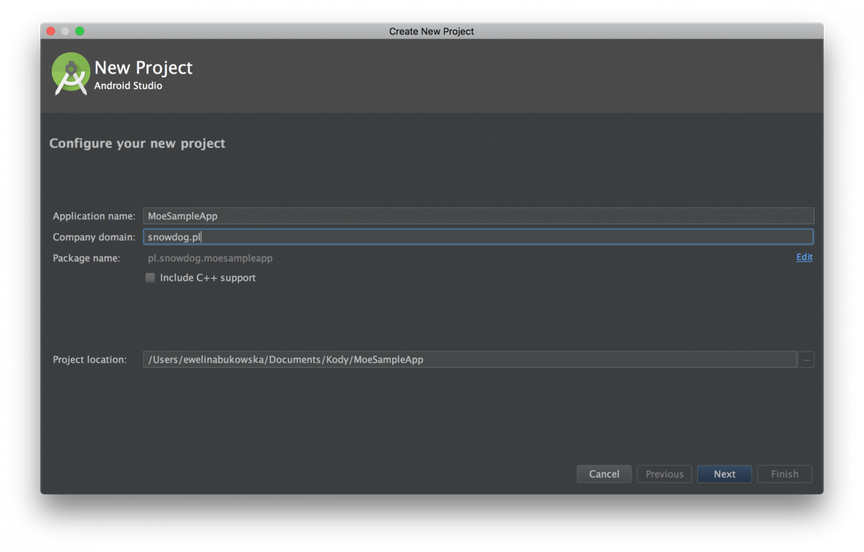Click the Cancel button

click(604, 474)
